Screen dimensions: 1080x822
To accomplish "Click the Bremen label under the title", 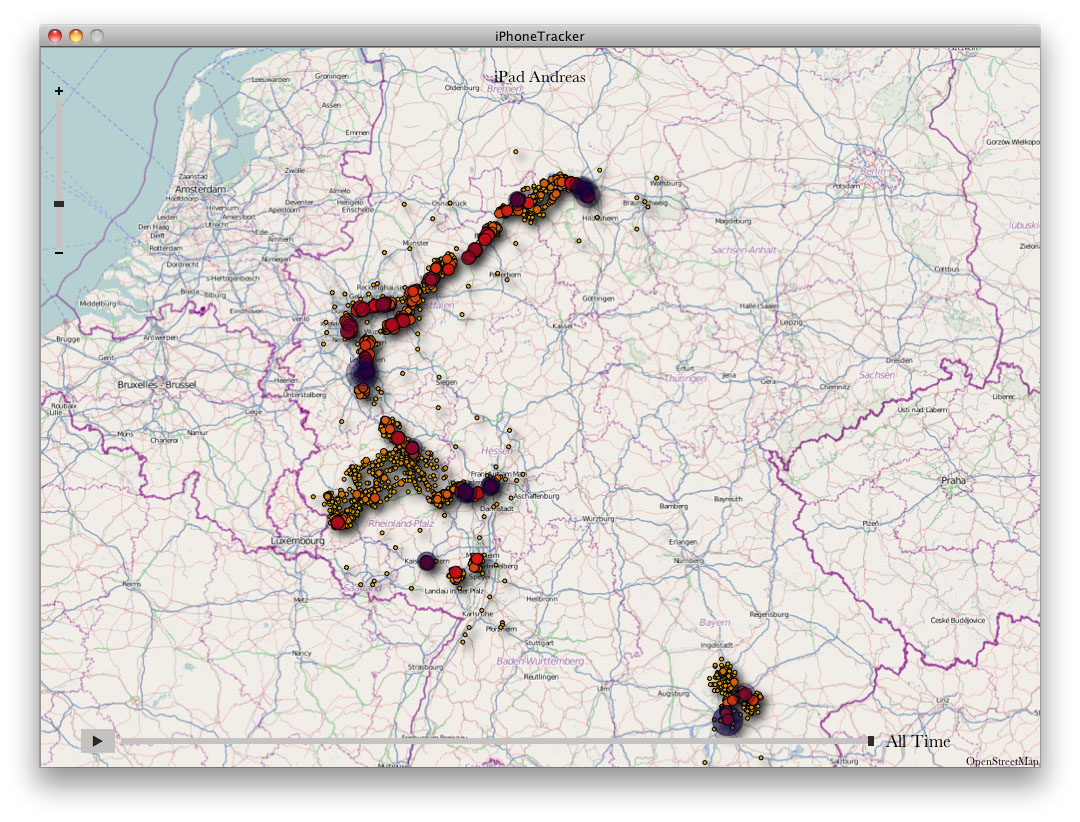I will click(x=504, y=89).
